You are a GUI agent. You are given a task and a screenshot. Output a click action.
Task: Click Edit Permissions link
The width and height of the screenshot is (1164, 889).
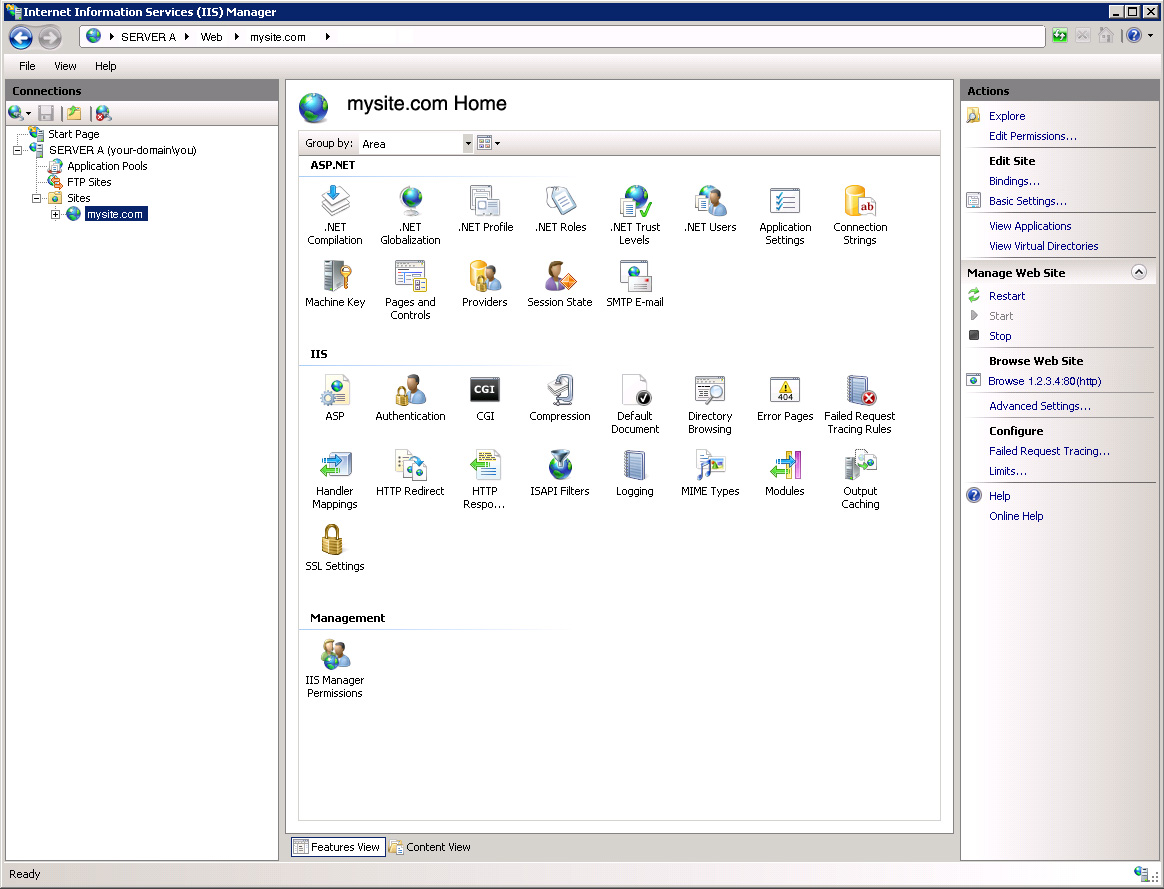point(1033,136)
